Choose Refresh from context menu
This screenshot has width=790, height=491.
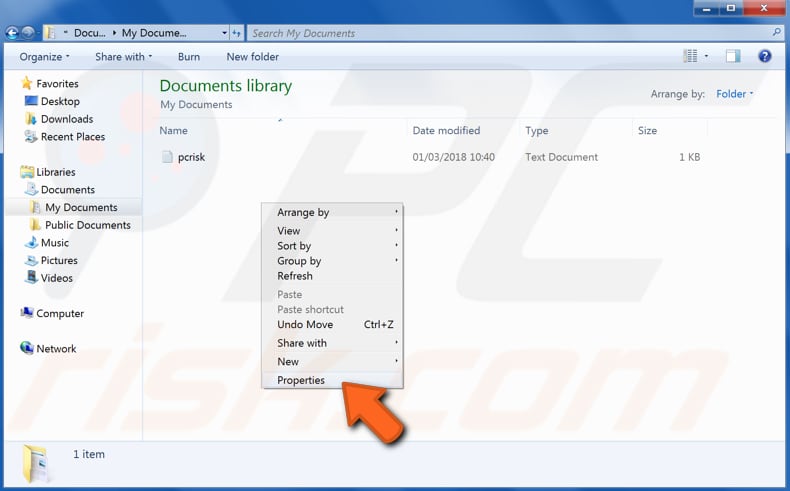click(x=333, y=275)
